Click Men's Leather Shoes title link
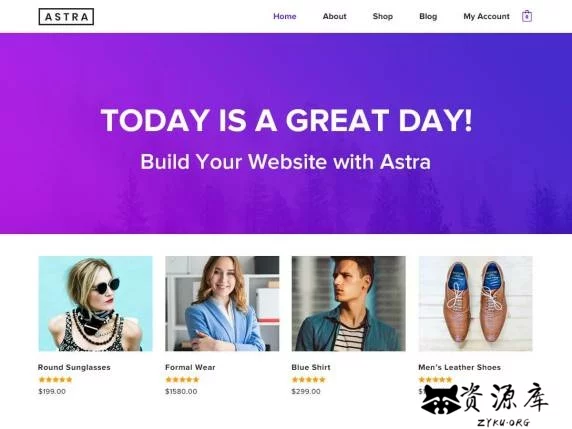 tap(459, 367)
